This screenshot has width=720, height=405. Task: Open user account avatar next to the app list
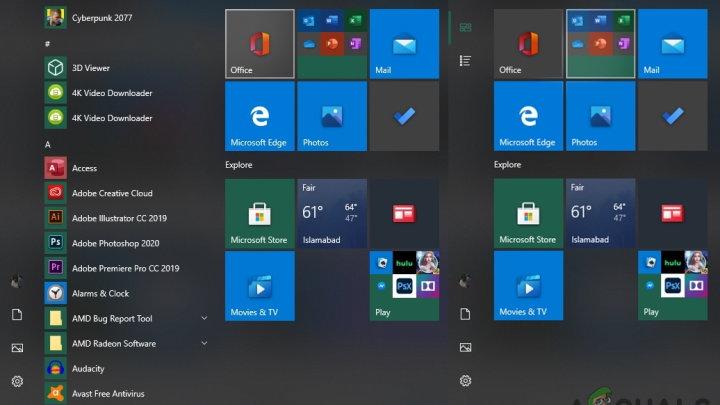17,281
